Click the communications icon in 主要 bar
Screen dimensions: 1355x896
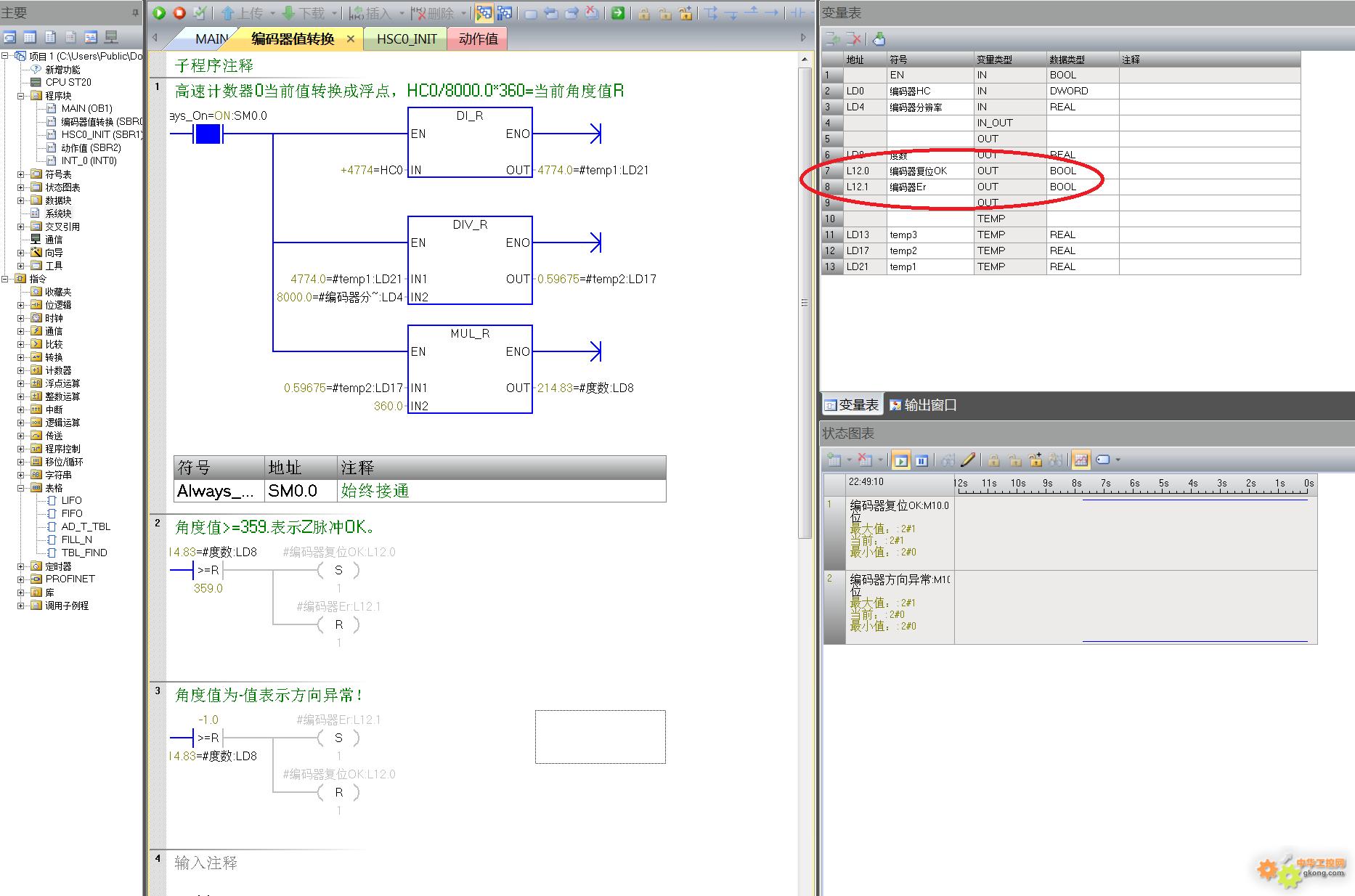click(111, 37)
